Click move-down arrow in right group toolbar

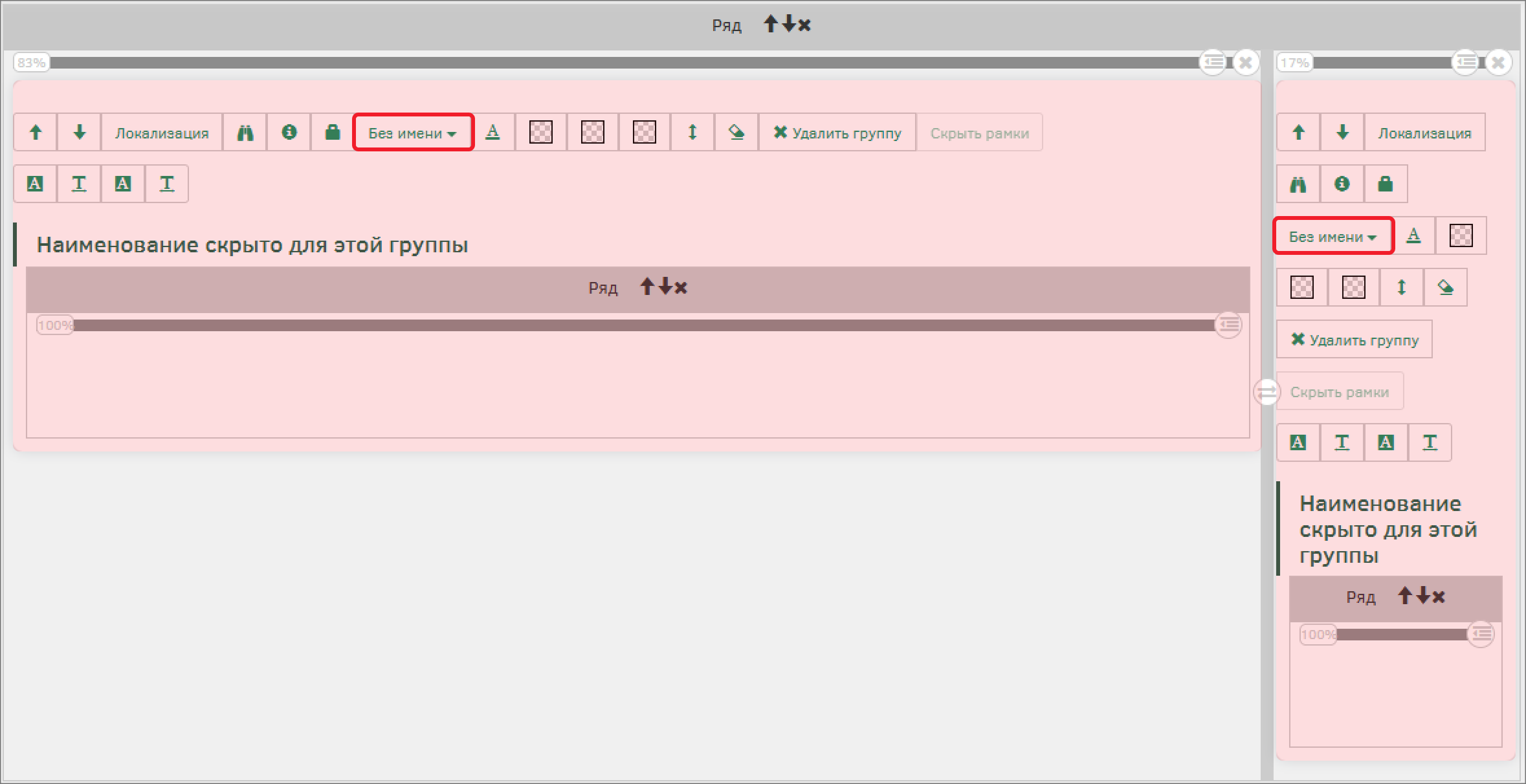pyautogui.click(x=1342, y=133)
